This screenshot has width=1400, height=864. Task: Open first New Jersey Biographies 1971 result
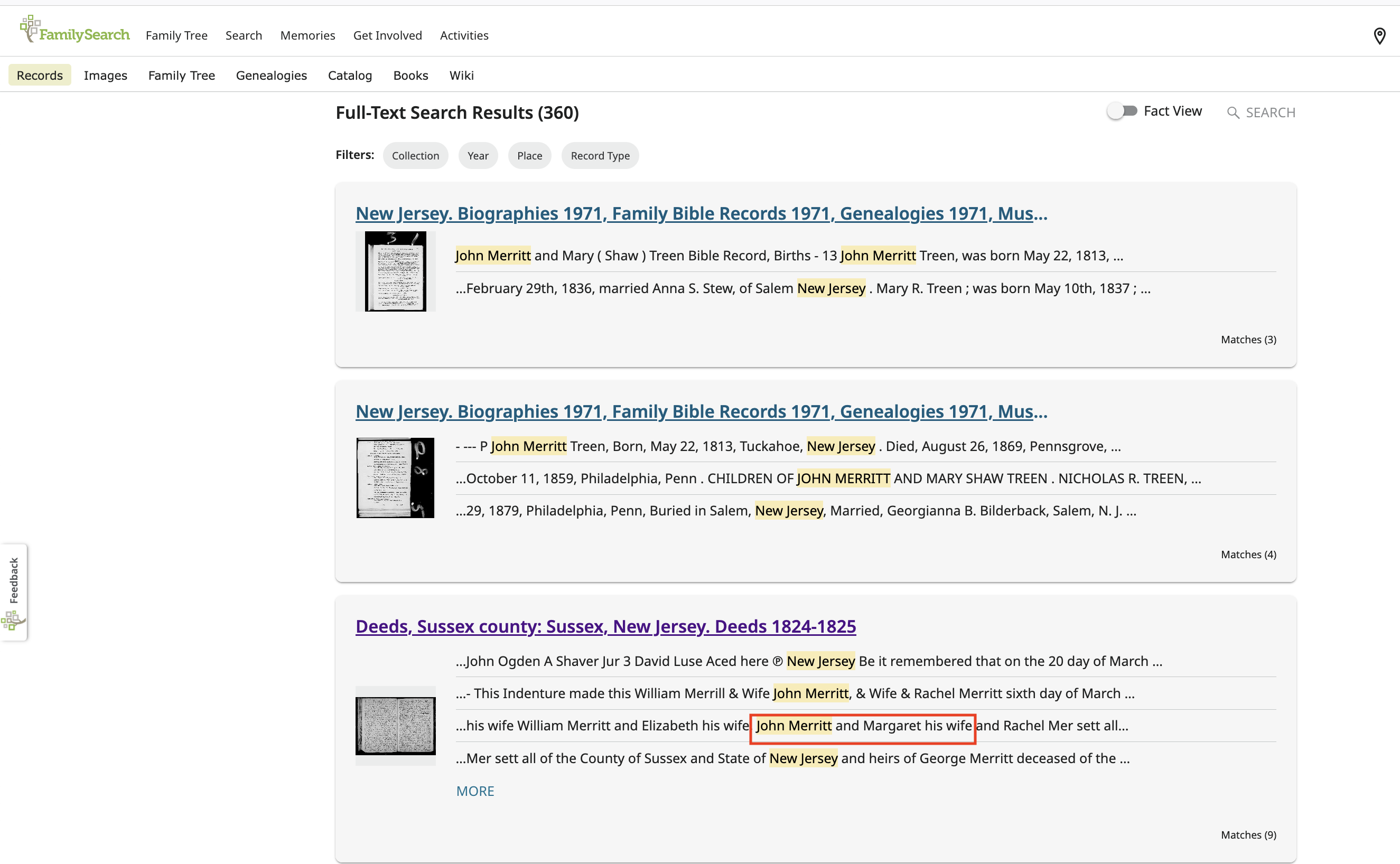point(701,213)
